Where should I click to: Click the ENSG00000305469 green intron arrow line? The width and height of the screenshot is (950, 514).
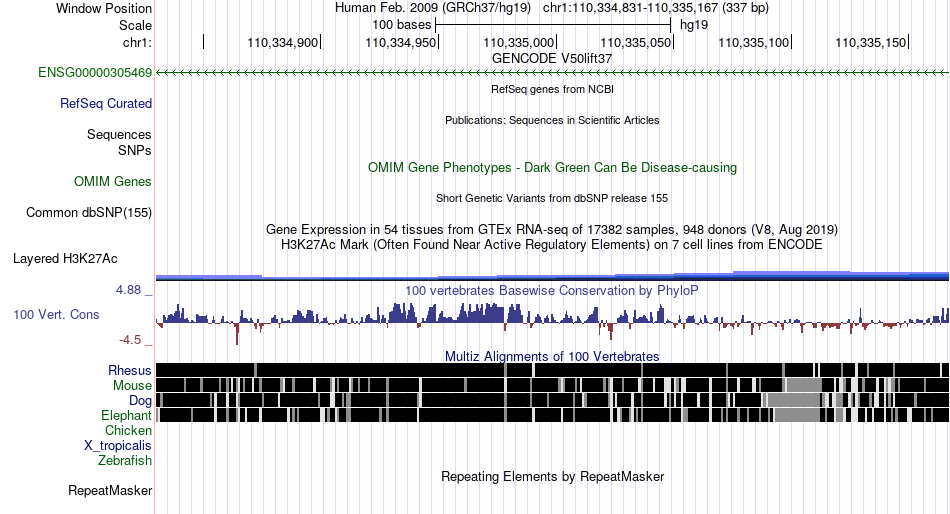[x=552, y=73]
